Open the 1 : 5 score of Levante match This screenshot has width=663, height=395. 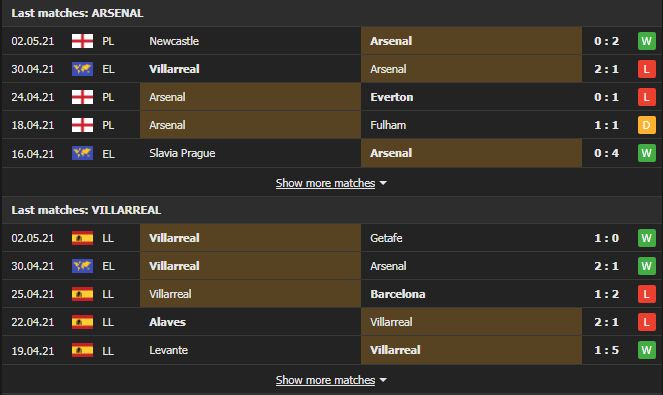(x=606, y=350)
